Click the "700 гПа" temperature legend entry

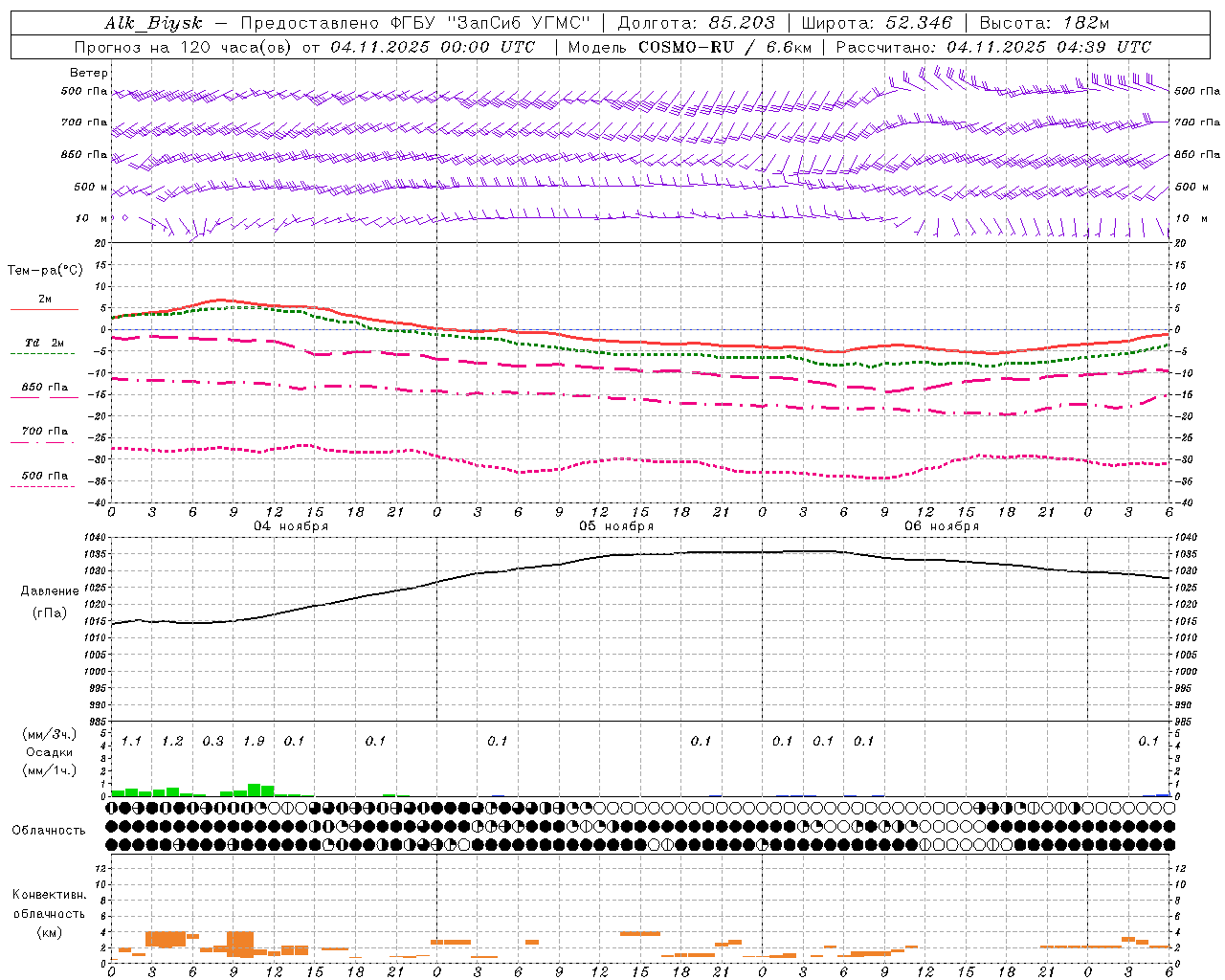click(44, 432)
